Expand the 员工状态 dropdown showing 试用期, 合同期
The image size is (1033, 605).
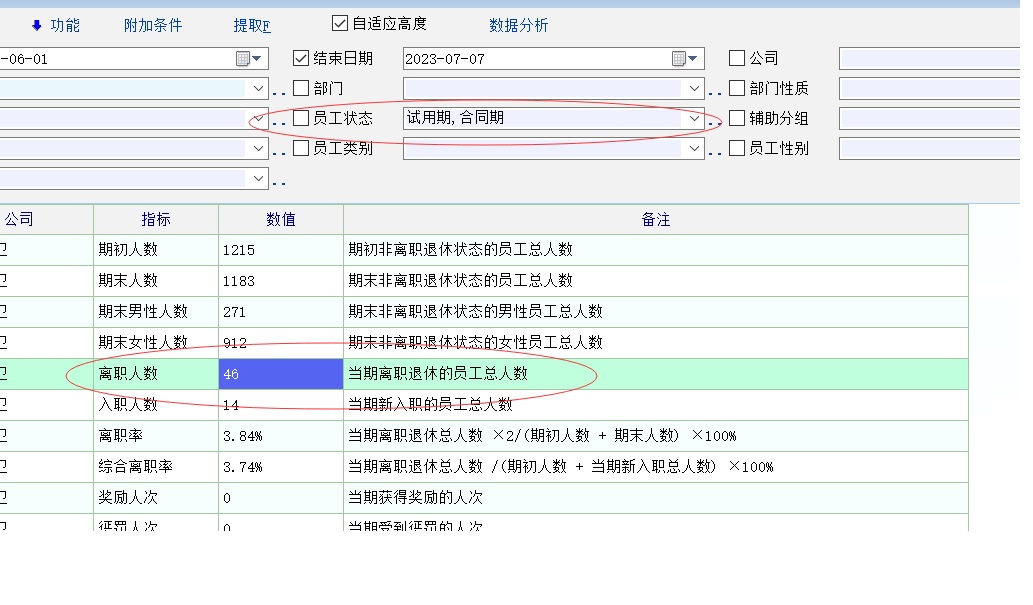coord(694,118)
